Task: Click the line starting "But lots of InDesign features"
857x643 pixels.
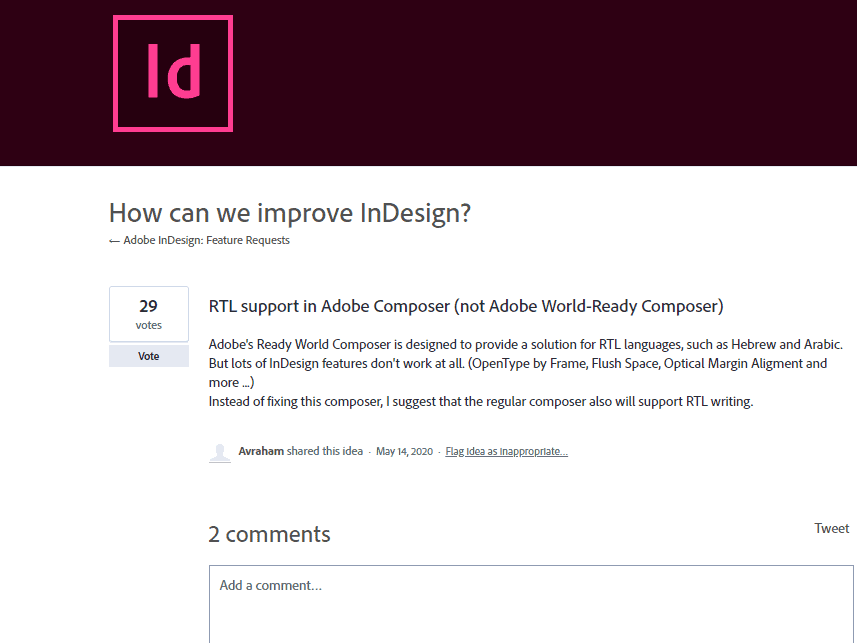Action: coord(518,363)
